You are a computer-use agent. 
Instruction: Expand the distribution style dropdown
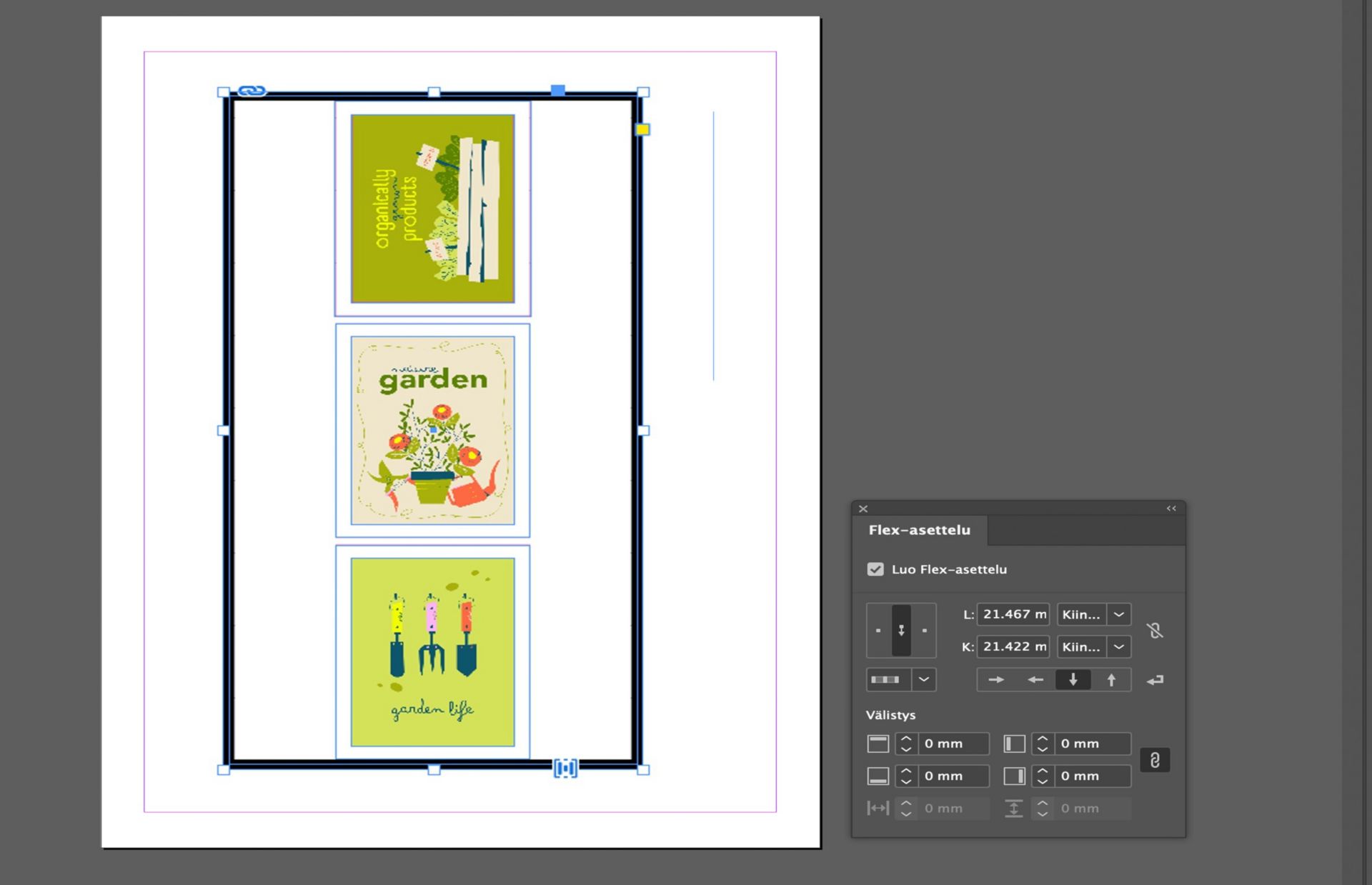(924, 679)
